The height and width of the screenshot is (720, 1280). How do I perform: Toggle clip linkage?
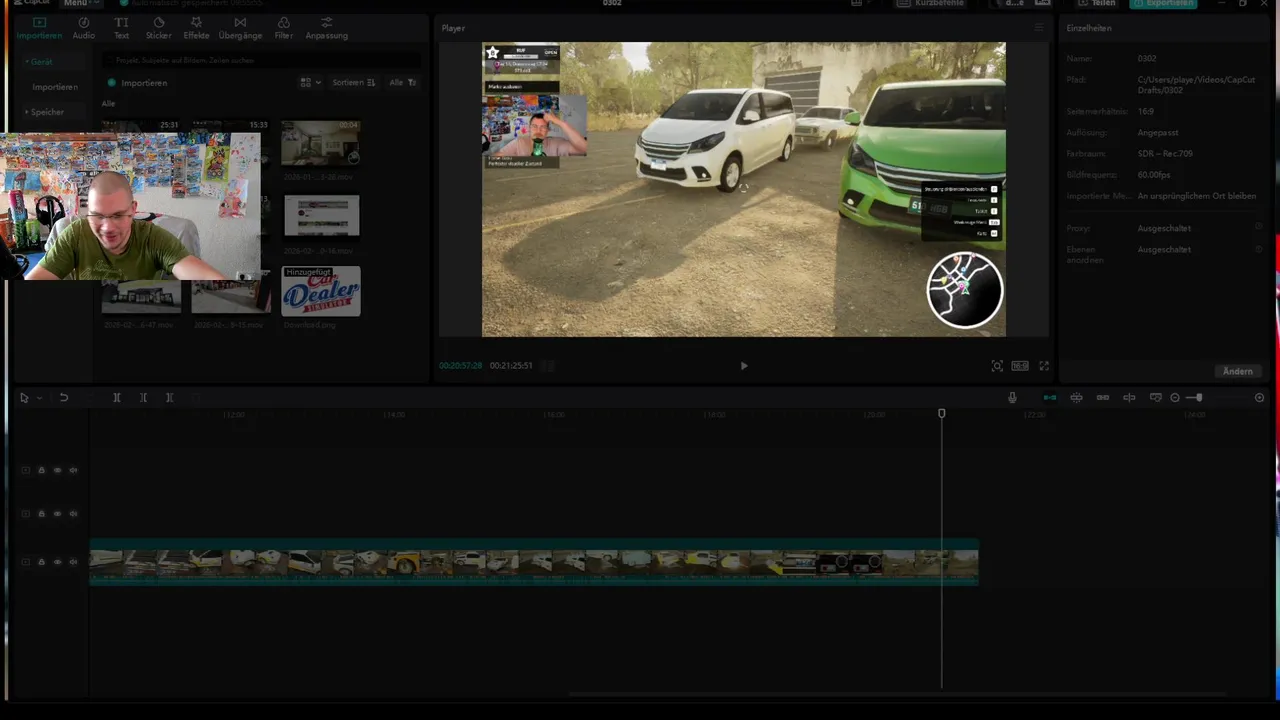[x=1102, y=398]
